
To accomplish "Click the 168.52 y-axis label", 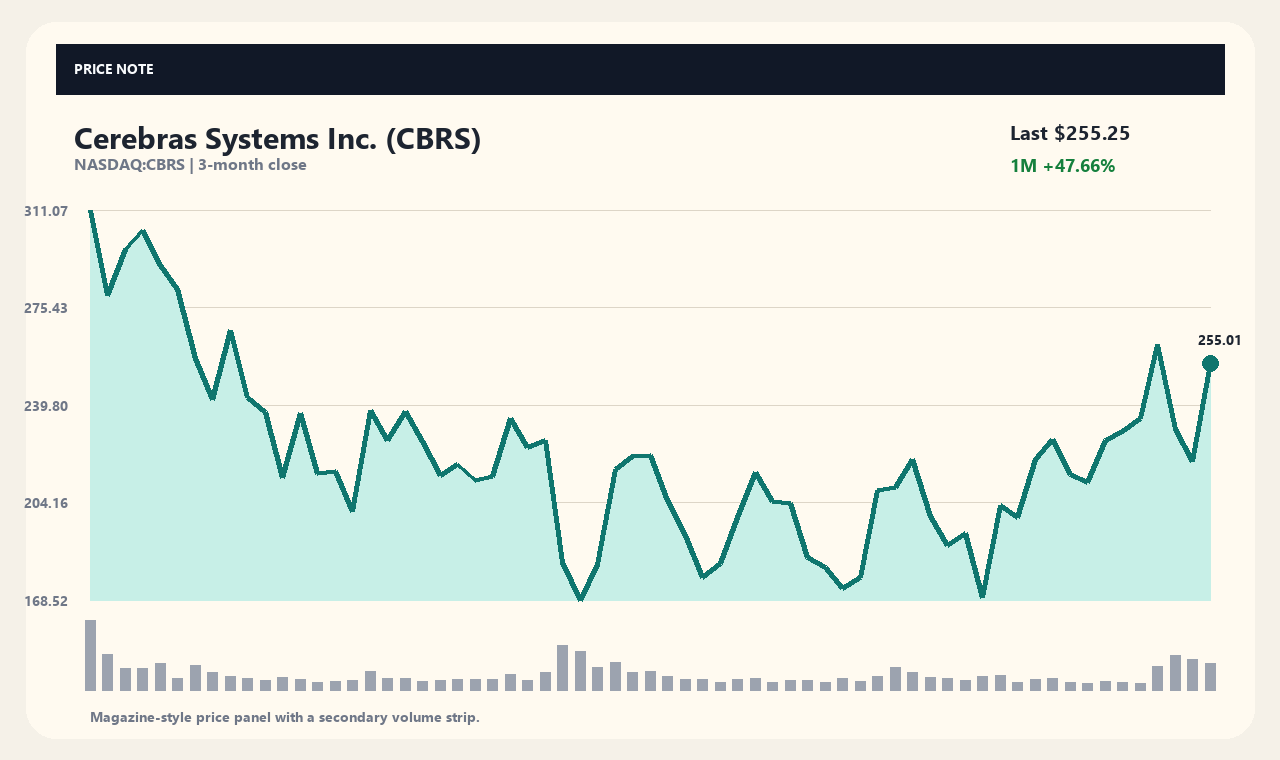I will [x=46, y=601].
